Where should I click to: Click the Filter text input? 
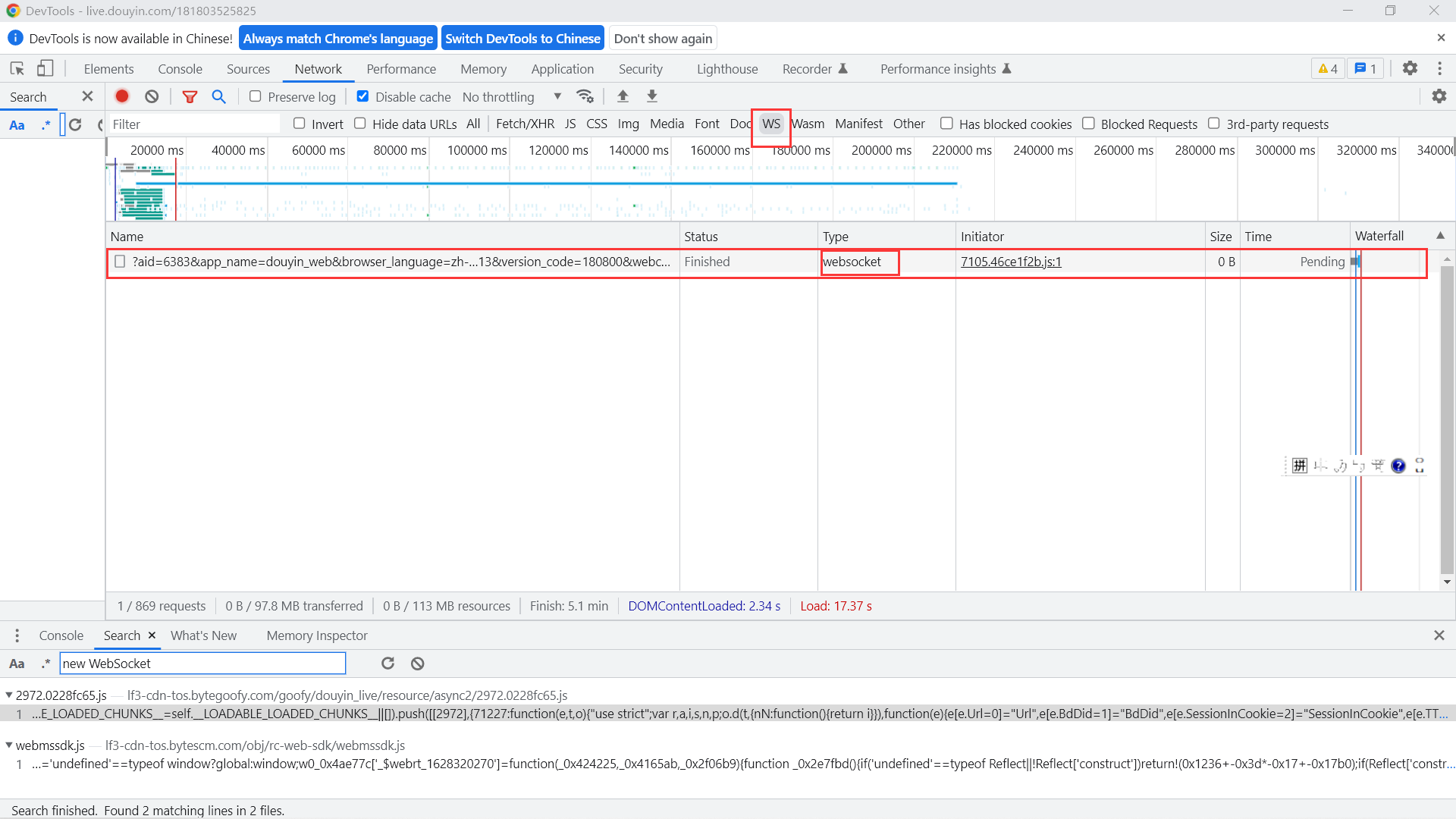(x=193, y=124)
